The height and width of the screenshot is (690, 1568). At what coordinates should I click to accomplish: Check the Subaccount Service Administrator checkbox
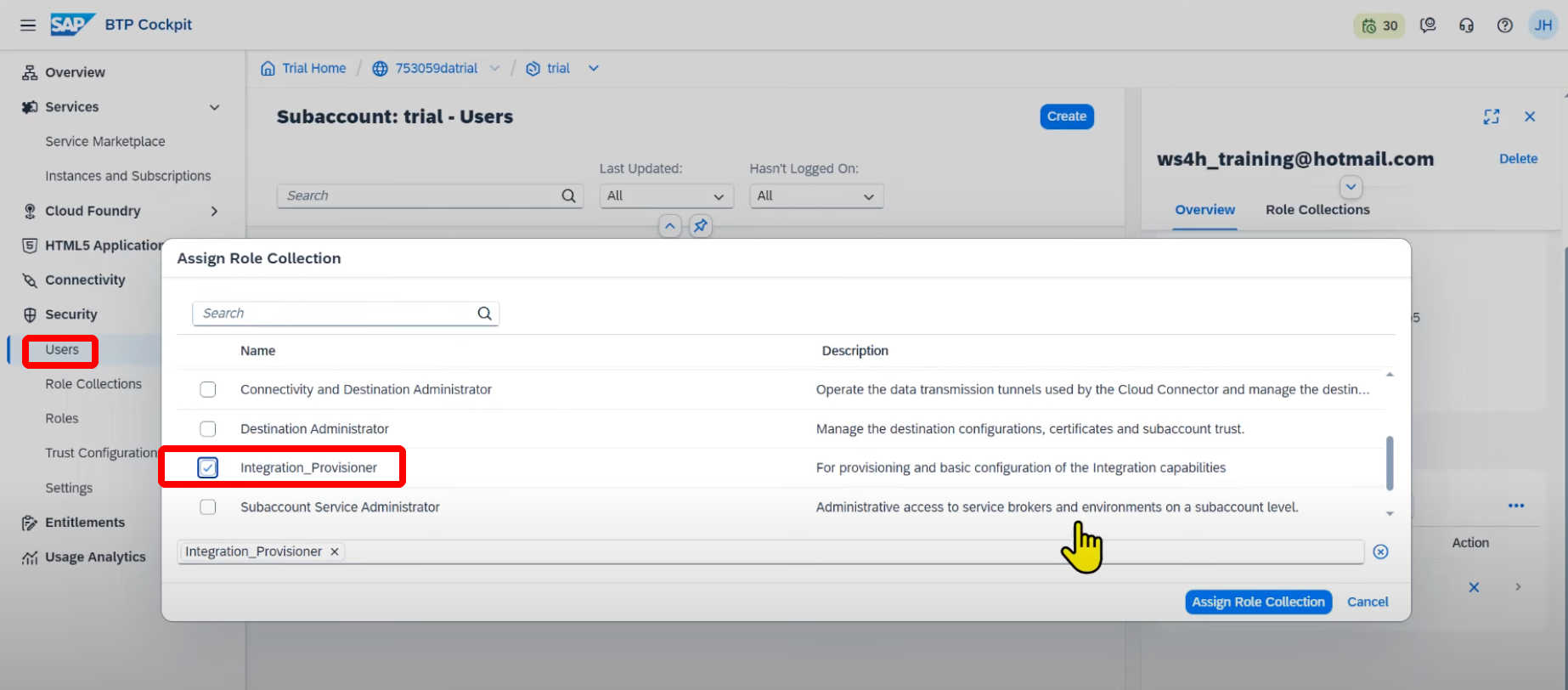(208, 507)
